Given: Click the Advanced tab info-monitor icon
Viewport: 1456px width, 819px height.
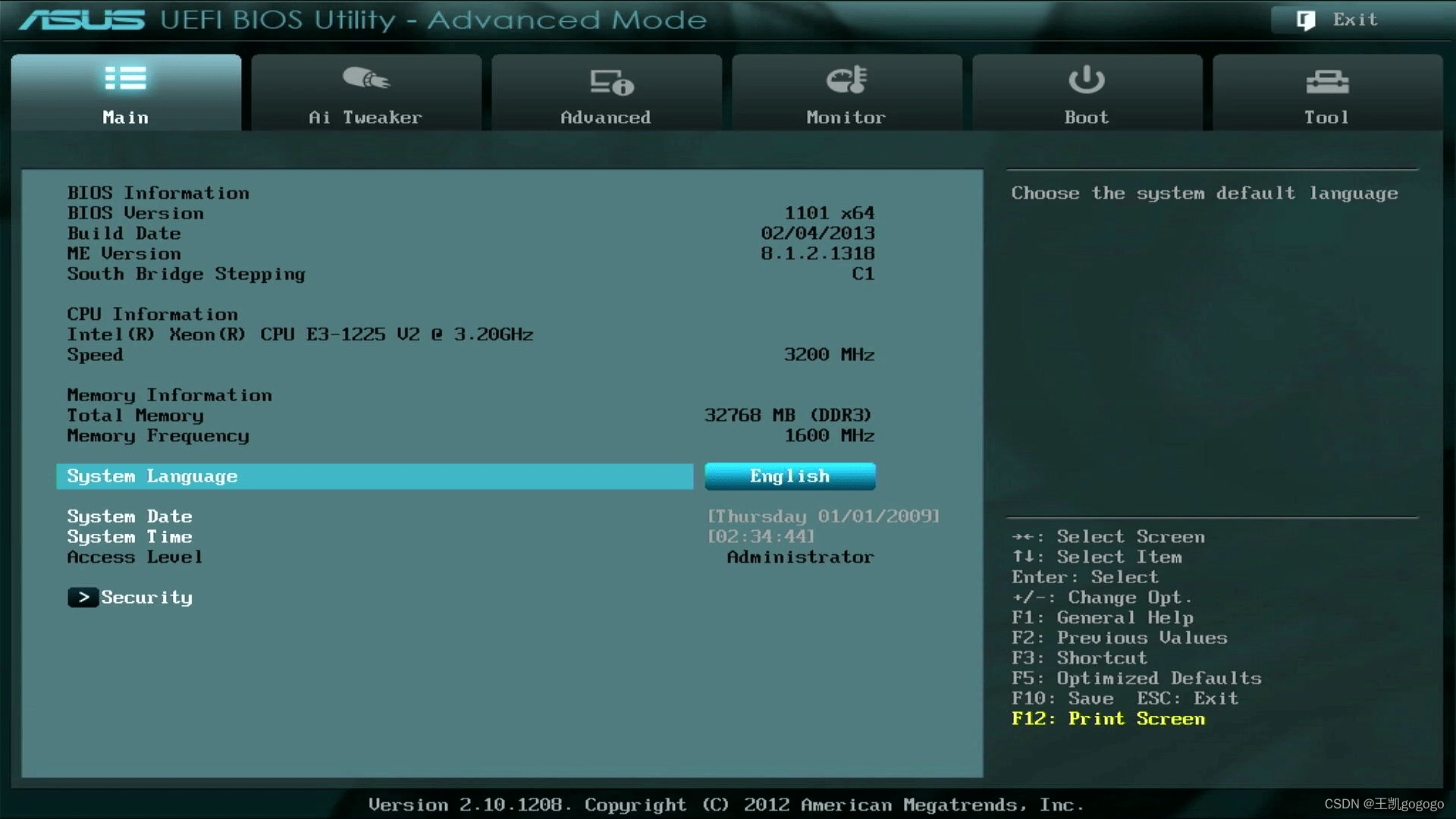Looking at the screenshot, I should coord(611,81).
